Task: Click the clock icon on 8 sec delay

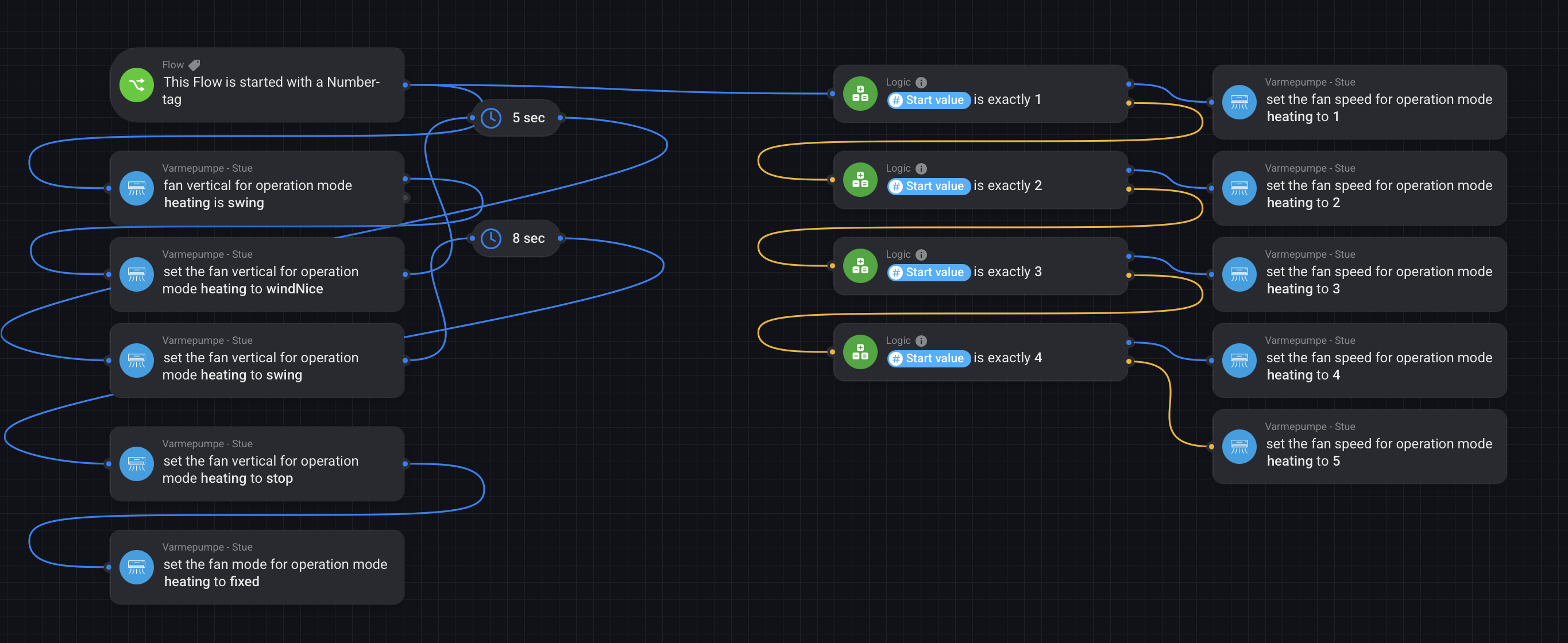Action: tap(491, 238)
